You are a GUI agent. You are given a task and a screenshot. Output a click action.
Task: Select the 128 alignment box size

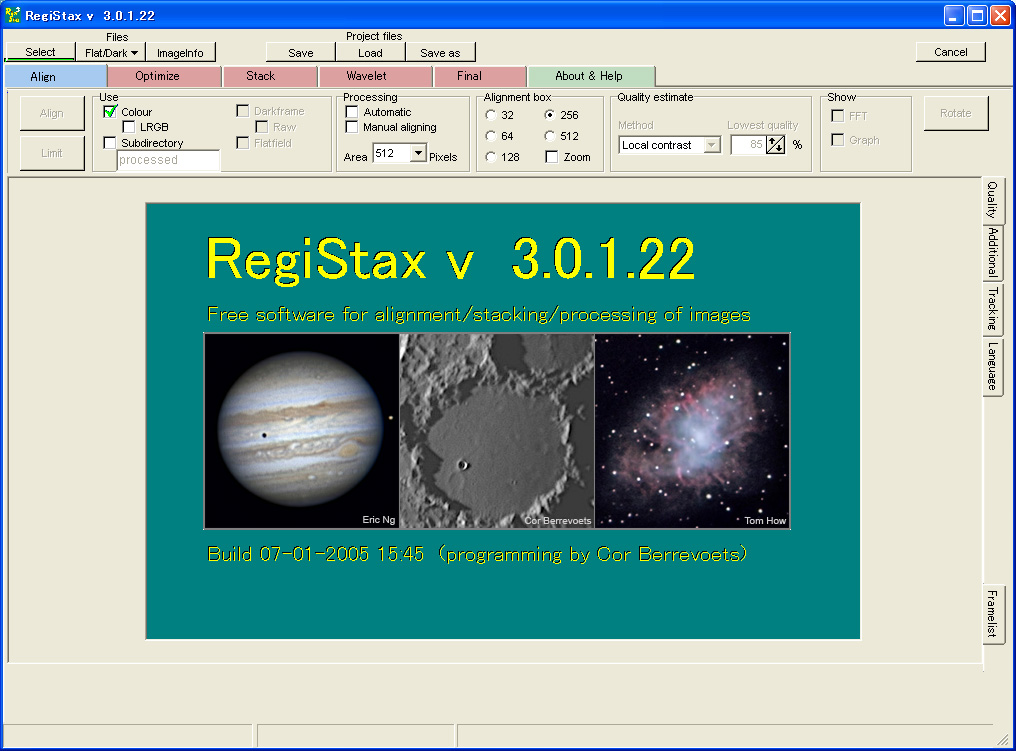click(491, 157)
